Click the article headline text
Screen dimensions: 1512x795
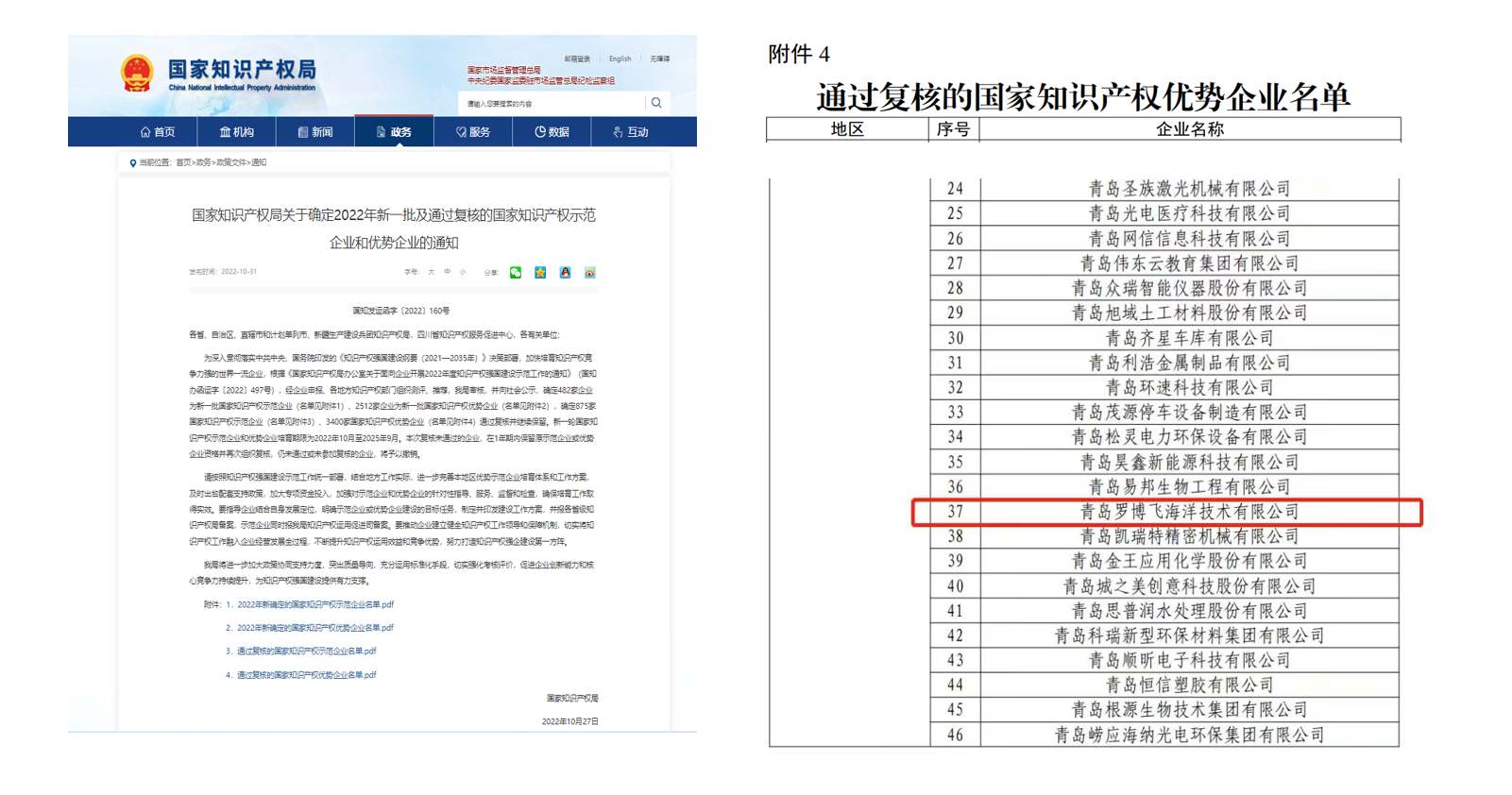coord(394,228)
